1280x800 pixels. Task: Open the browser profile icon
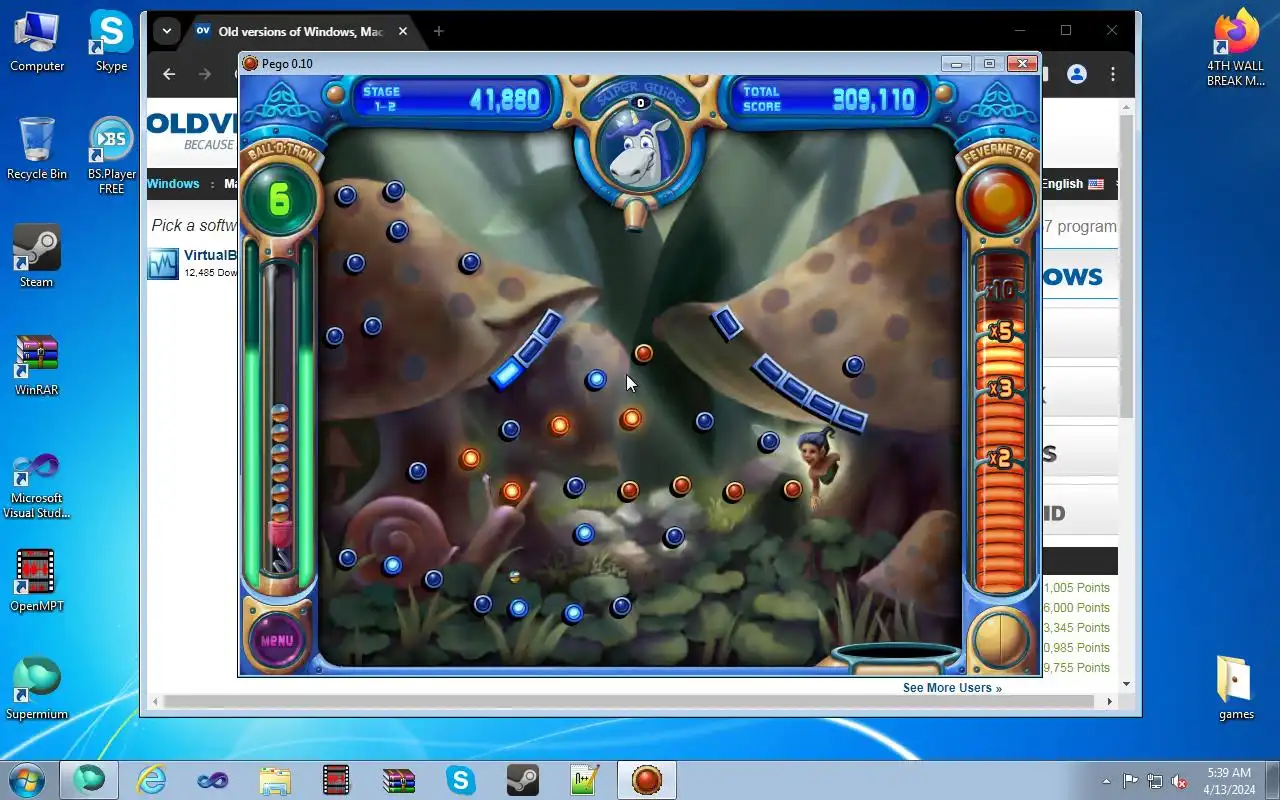coord(1077,74)
